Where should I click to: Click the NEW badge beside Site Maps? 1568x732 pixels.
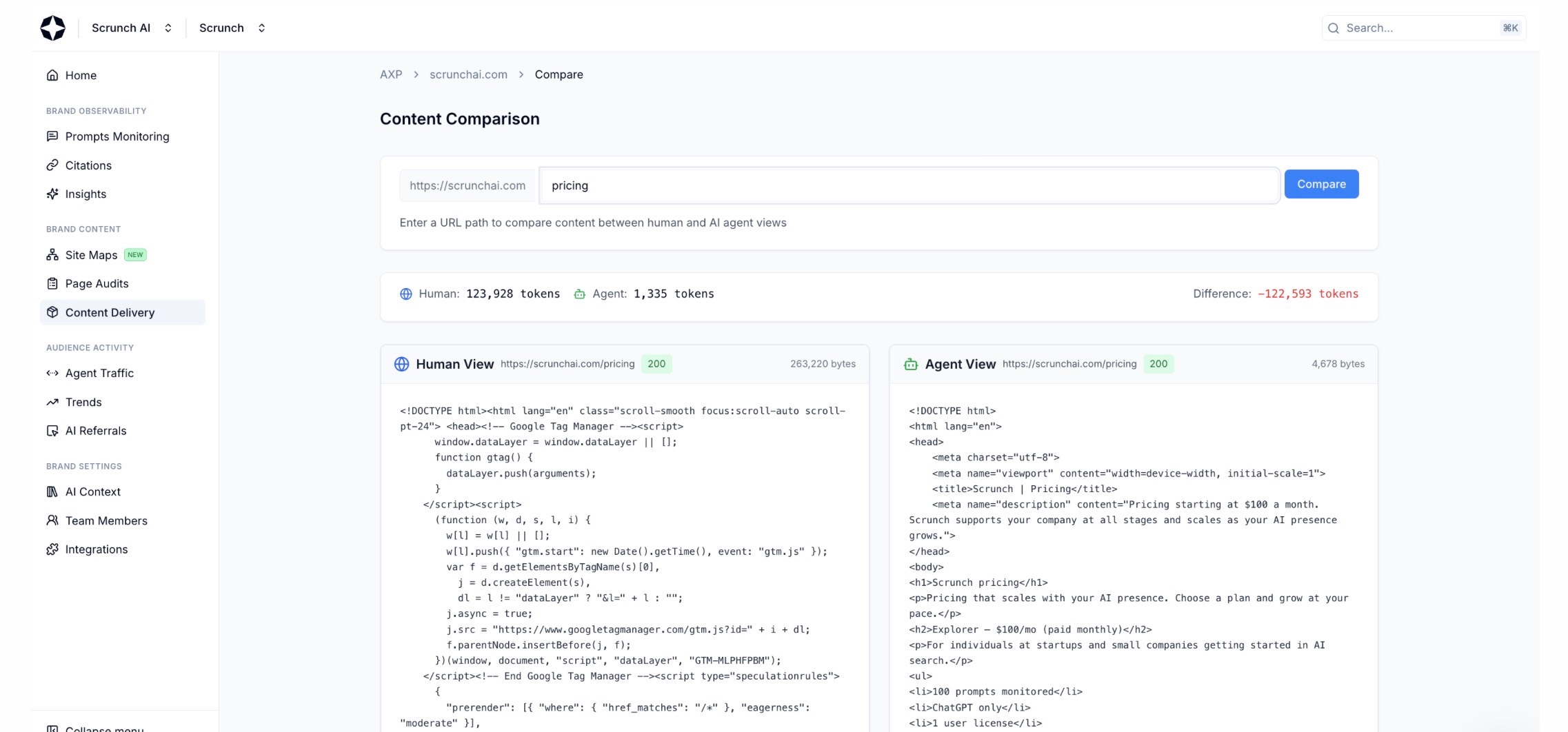pyautogui.click(x=135, y=255)
